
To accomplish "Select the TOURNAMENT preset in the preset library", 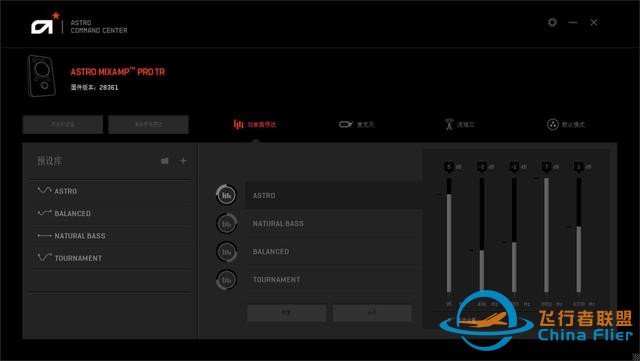I will (111, 258).
